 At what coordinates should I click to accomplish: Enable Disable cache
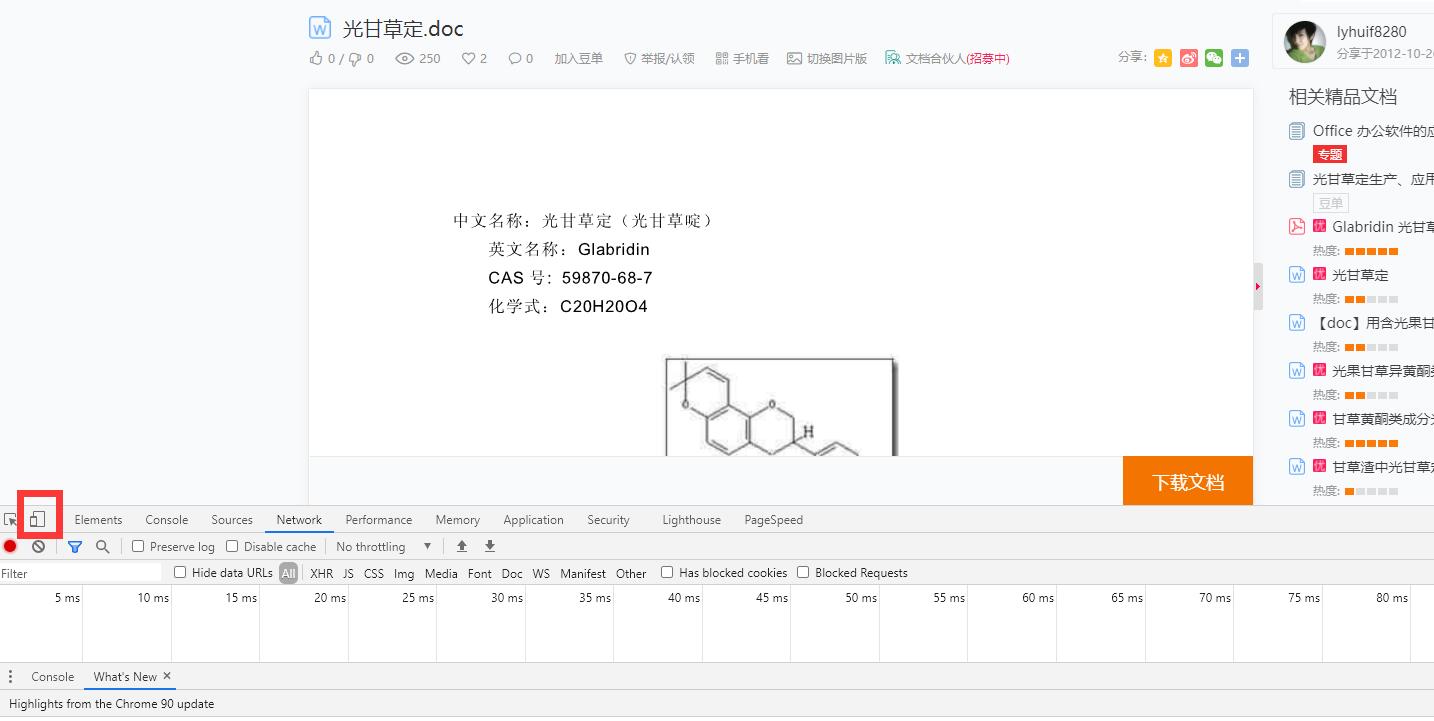pos(231,546)
